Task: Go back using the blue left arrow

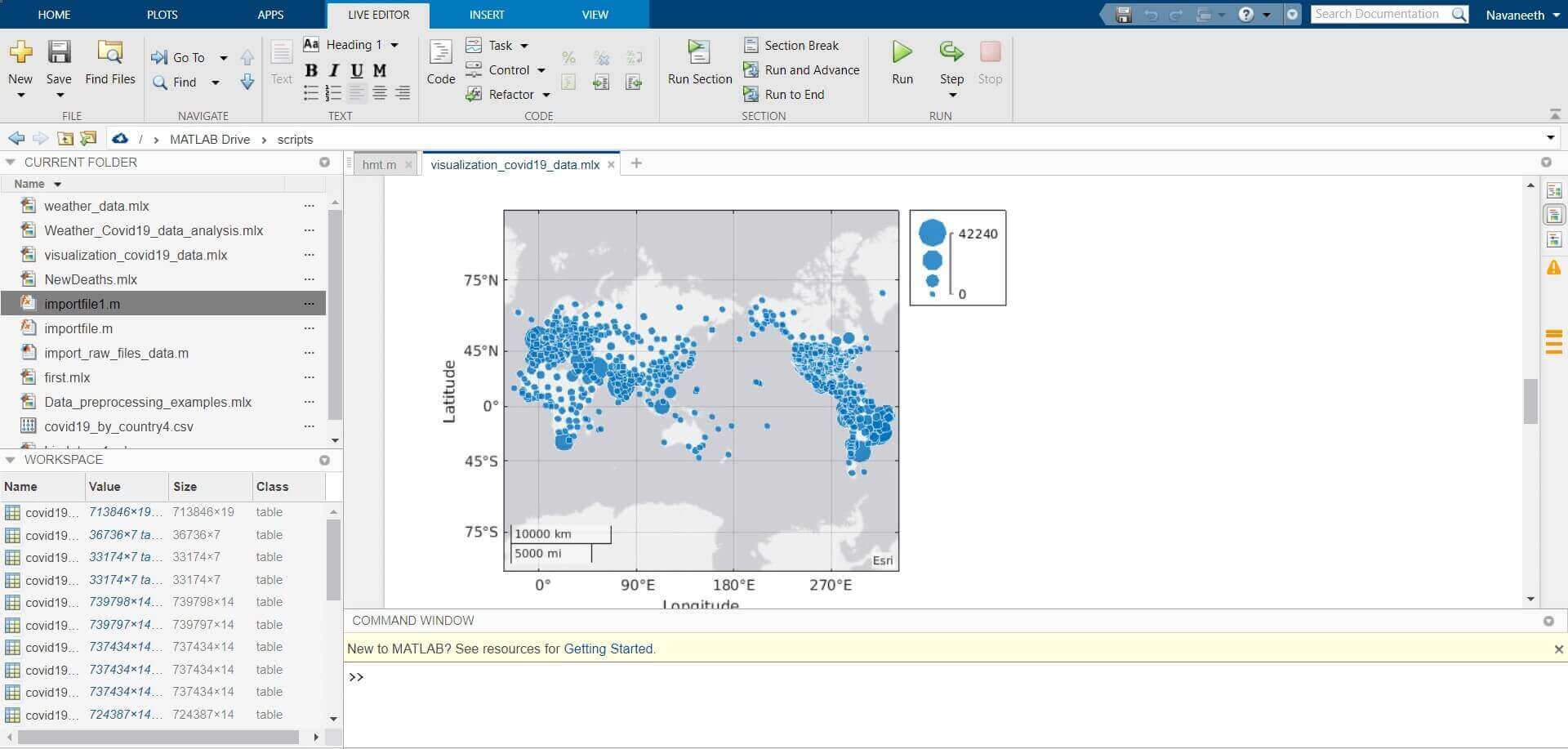Action: tap(16, 138)
